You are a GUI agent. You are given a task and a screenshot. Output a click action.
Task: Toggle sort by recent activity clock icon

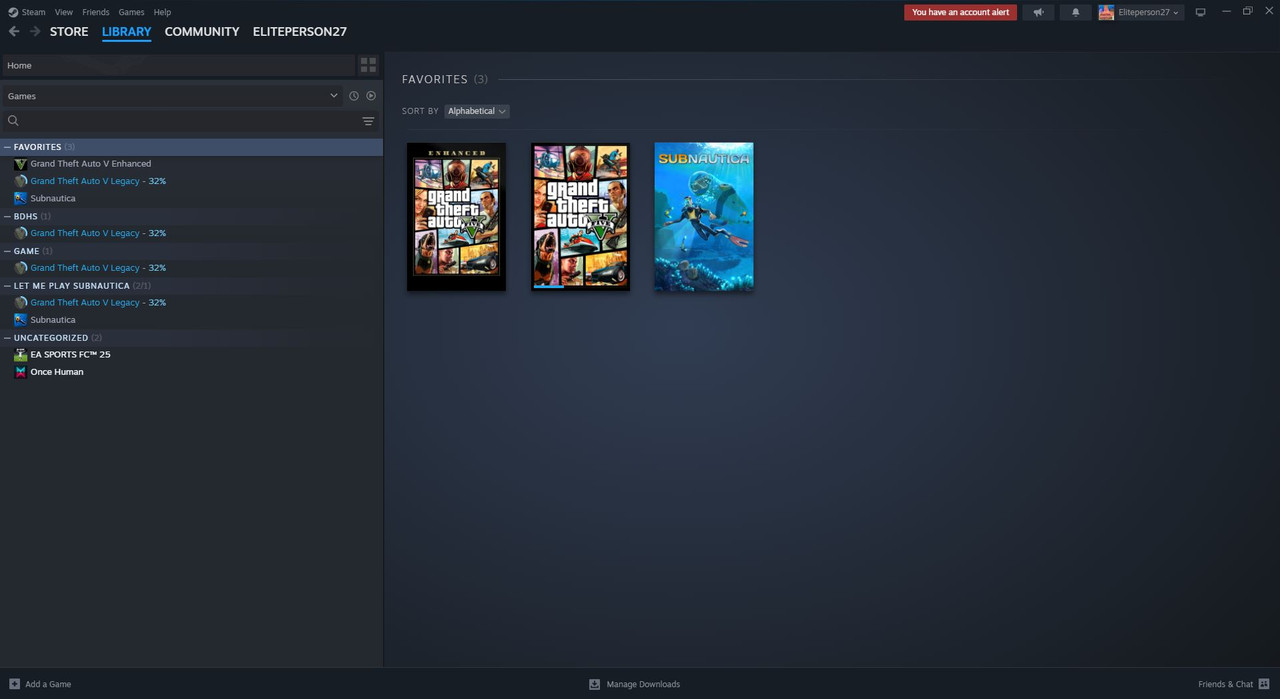point(353,96)
